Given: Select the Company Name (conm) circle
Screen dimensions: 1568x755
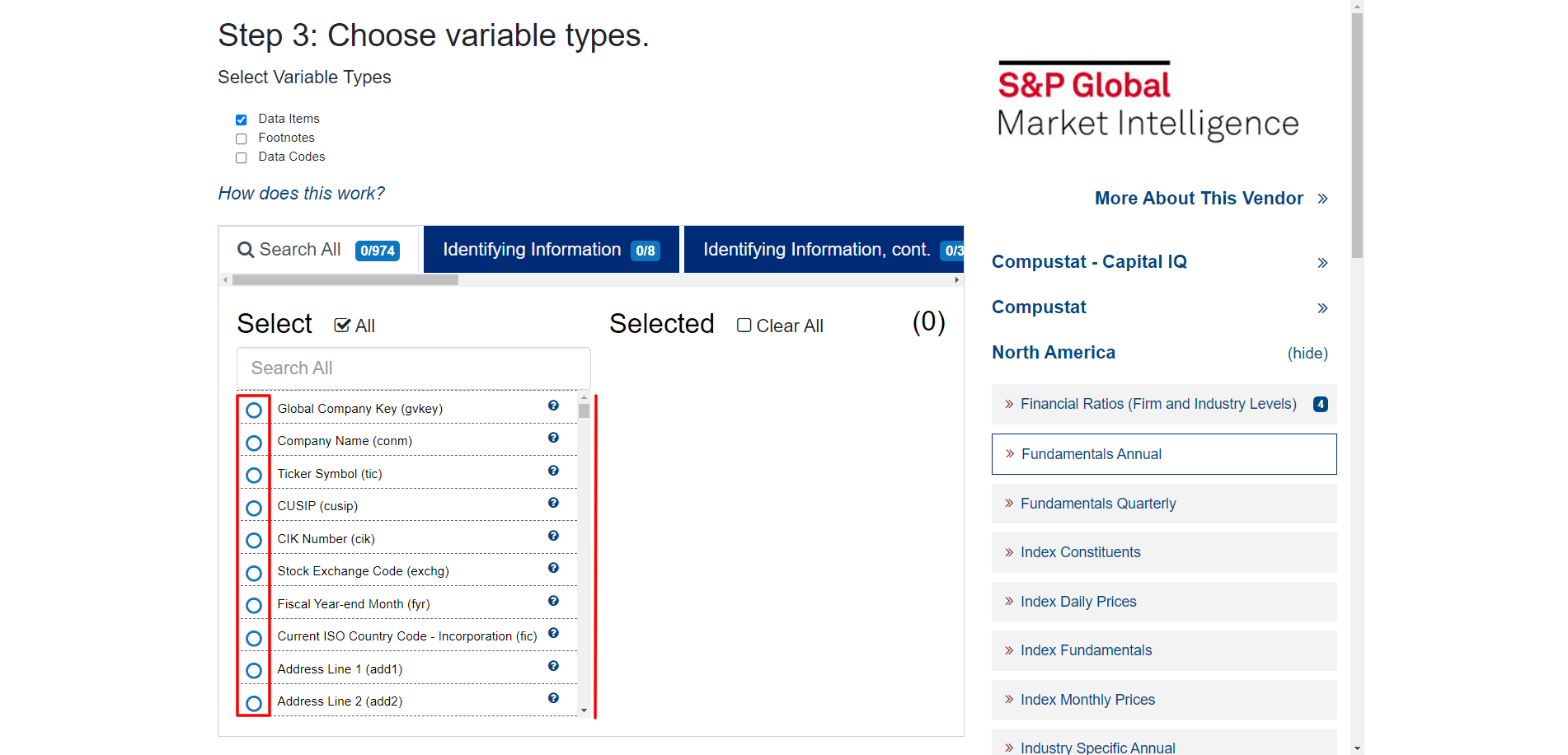Looking at the screenshot, I should tap(254, 443).
